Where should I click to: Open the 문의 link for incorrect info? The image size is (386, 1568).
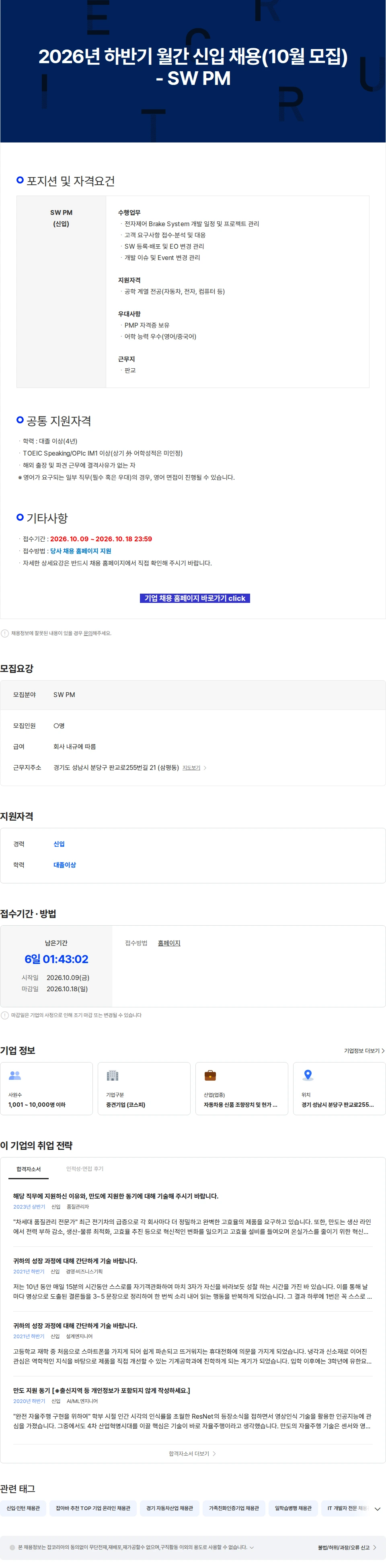(x=88, y=633)
